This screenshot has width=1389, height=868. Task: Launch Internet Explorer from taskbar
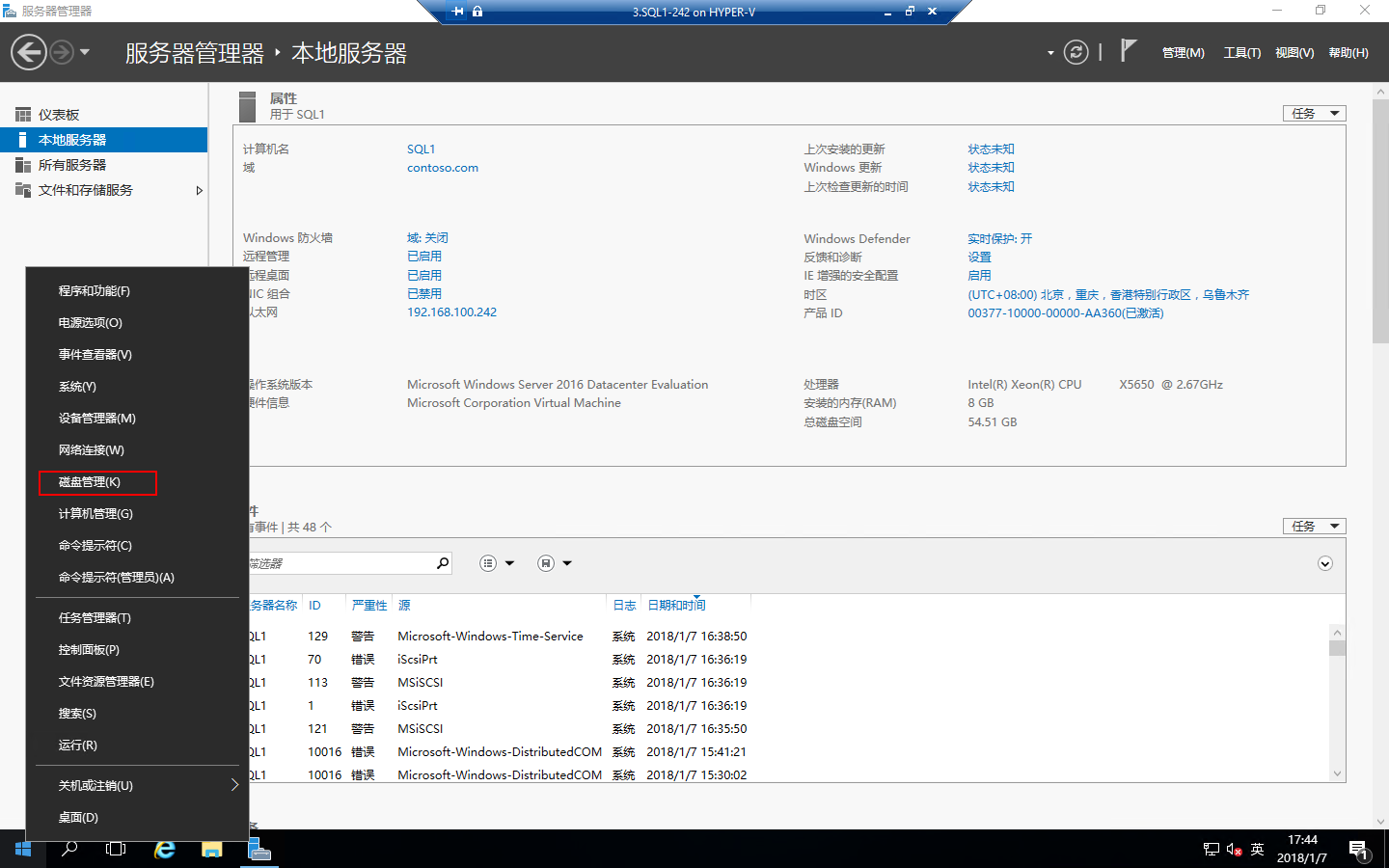[165, 849]
